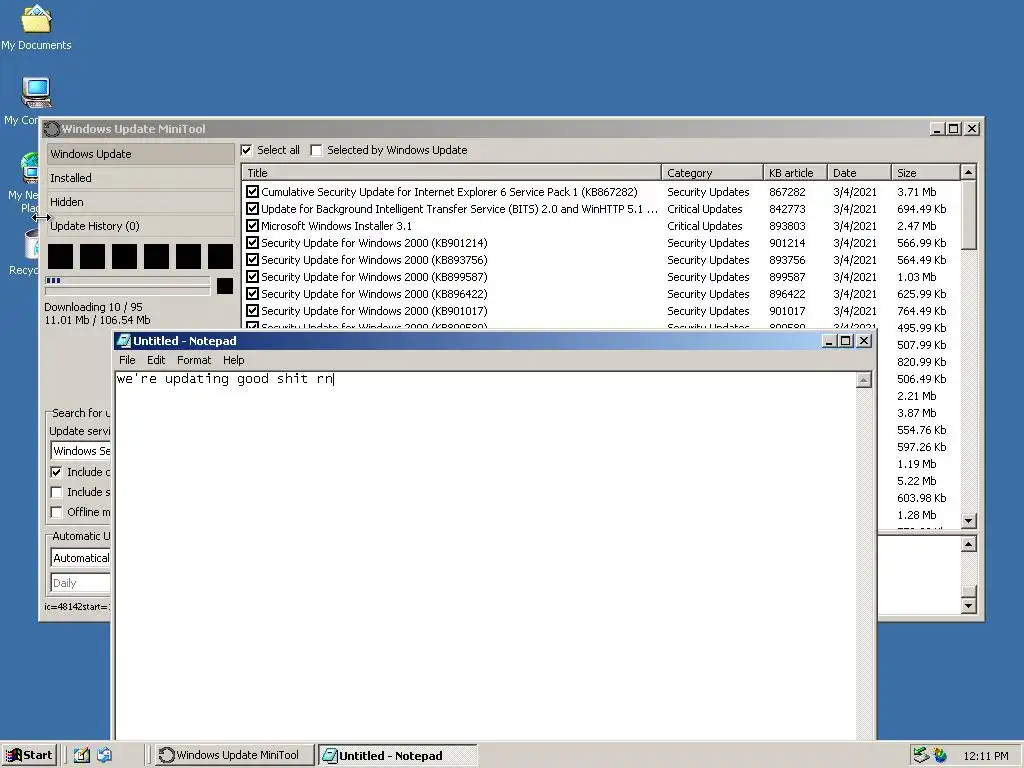Click Untitled - Notepad taskbar button

(398, 755)
